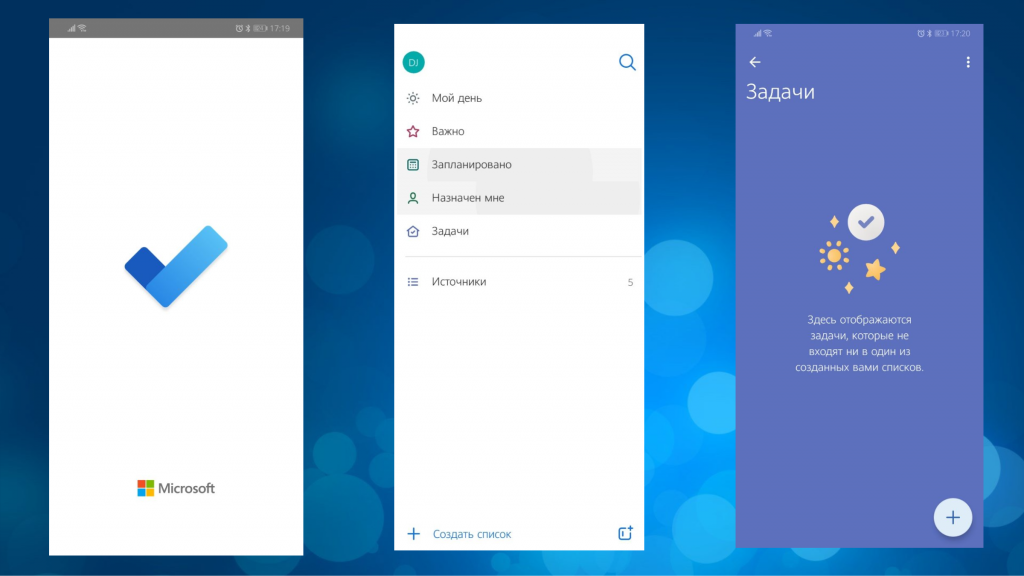1024x576 pixels.
Task: Open the Источники list
Action: (519, 282)
